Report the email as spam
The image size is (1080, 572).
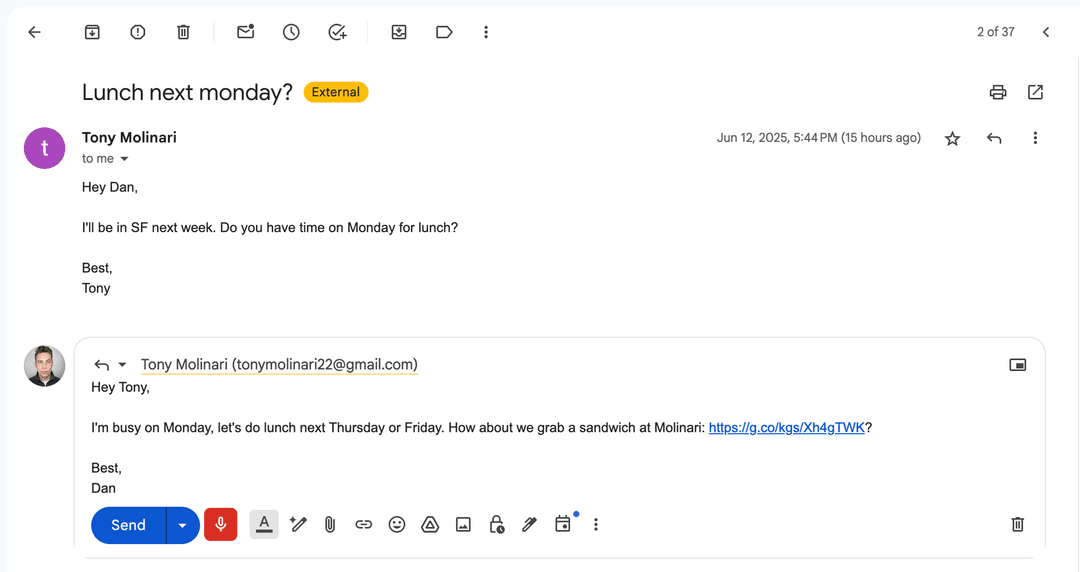[138, 32]
